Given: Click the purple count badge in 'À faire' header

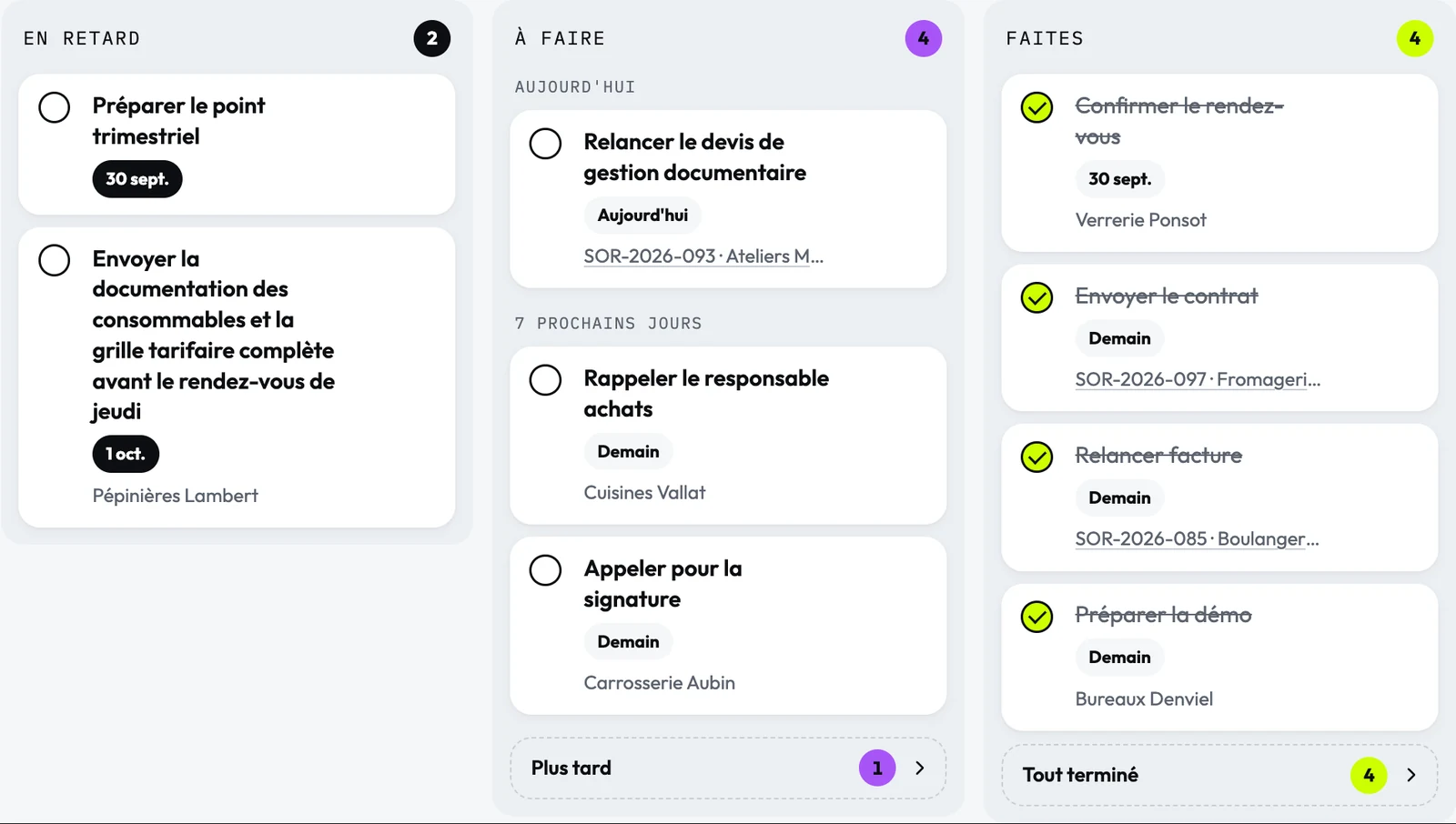Looking at the screenshot, I should click(x=924, y=38).
